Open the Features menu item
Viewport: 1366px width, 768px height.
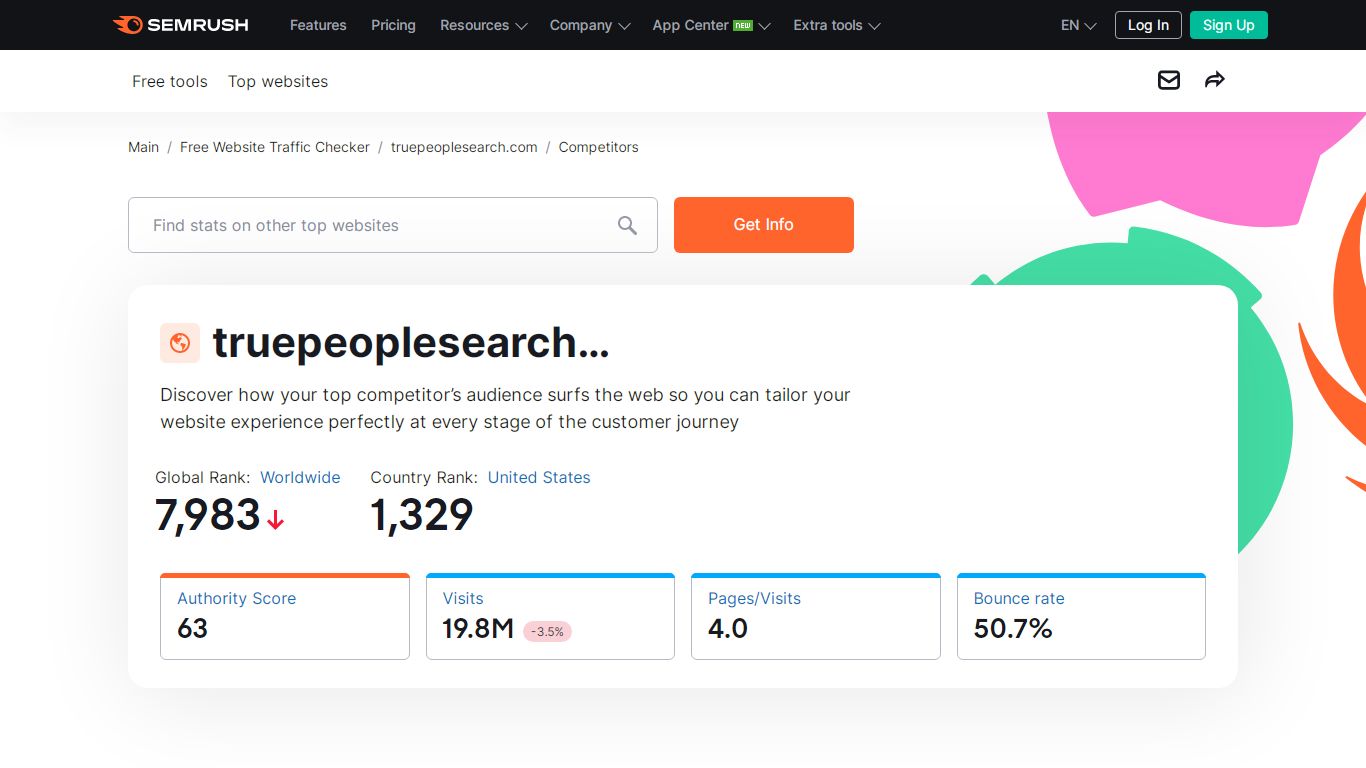coord(318,25)
